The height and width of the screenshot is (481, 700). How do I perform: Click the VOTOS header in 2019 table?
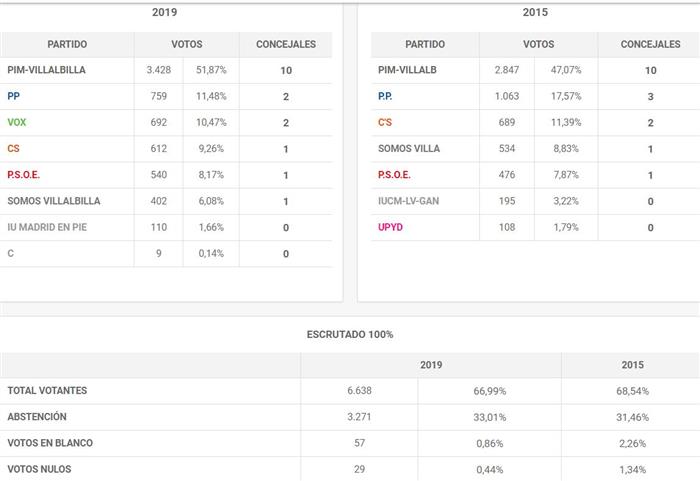coord(187,45)
